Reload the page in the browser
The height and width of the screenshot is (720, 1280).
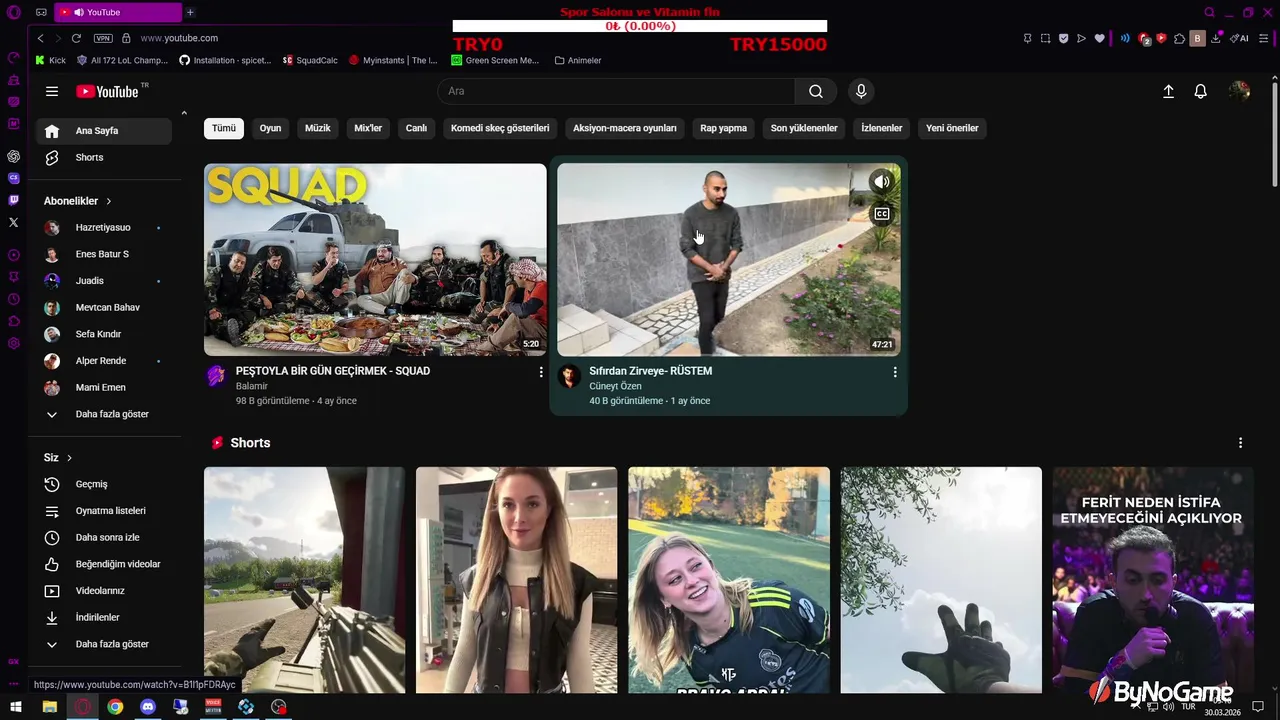click(76, 38)
